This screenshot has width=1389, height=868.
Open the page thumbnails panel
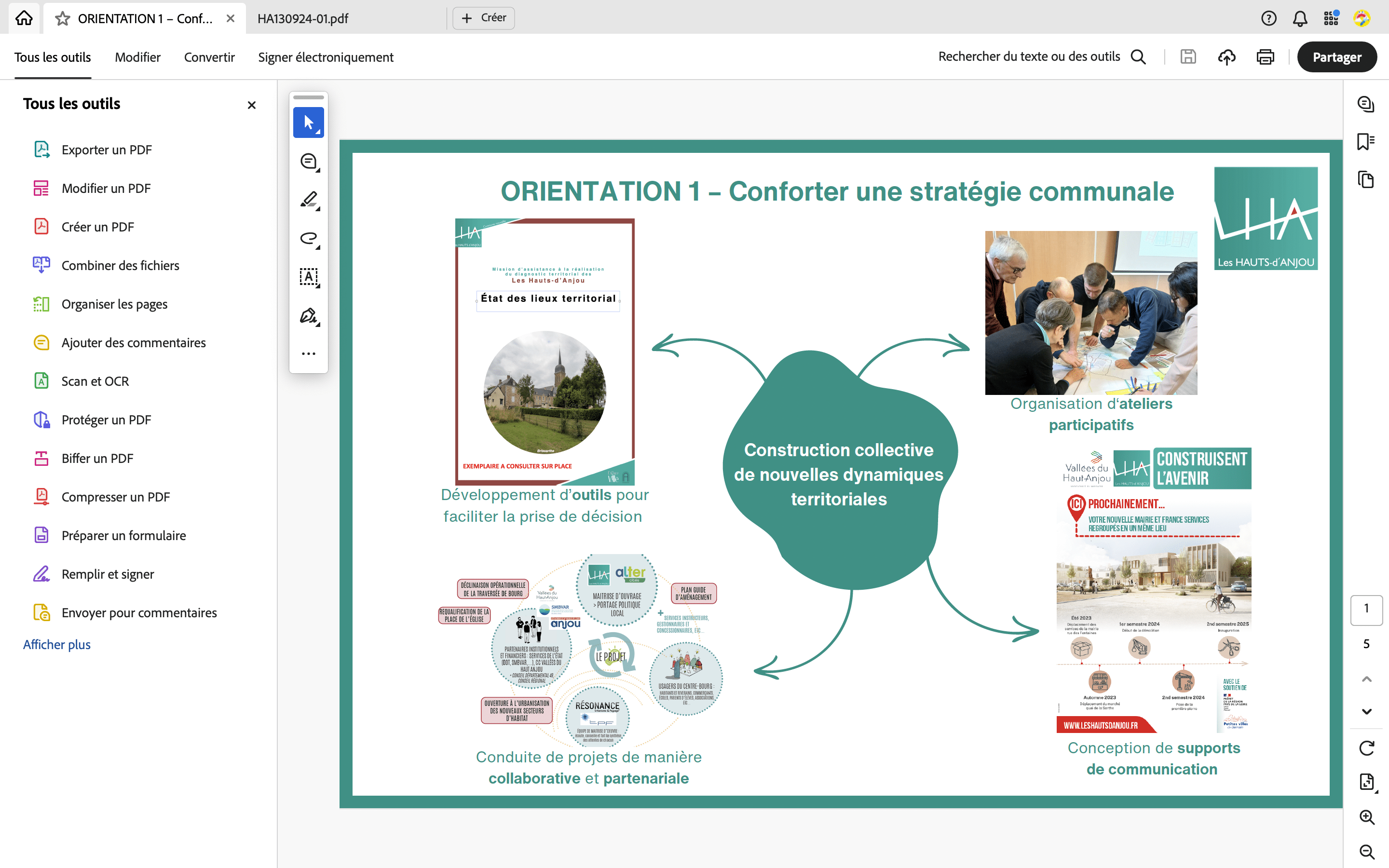[x=1366, y=180]
